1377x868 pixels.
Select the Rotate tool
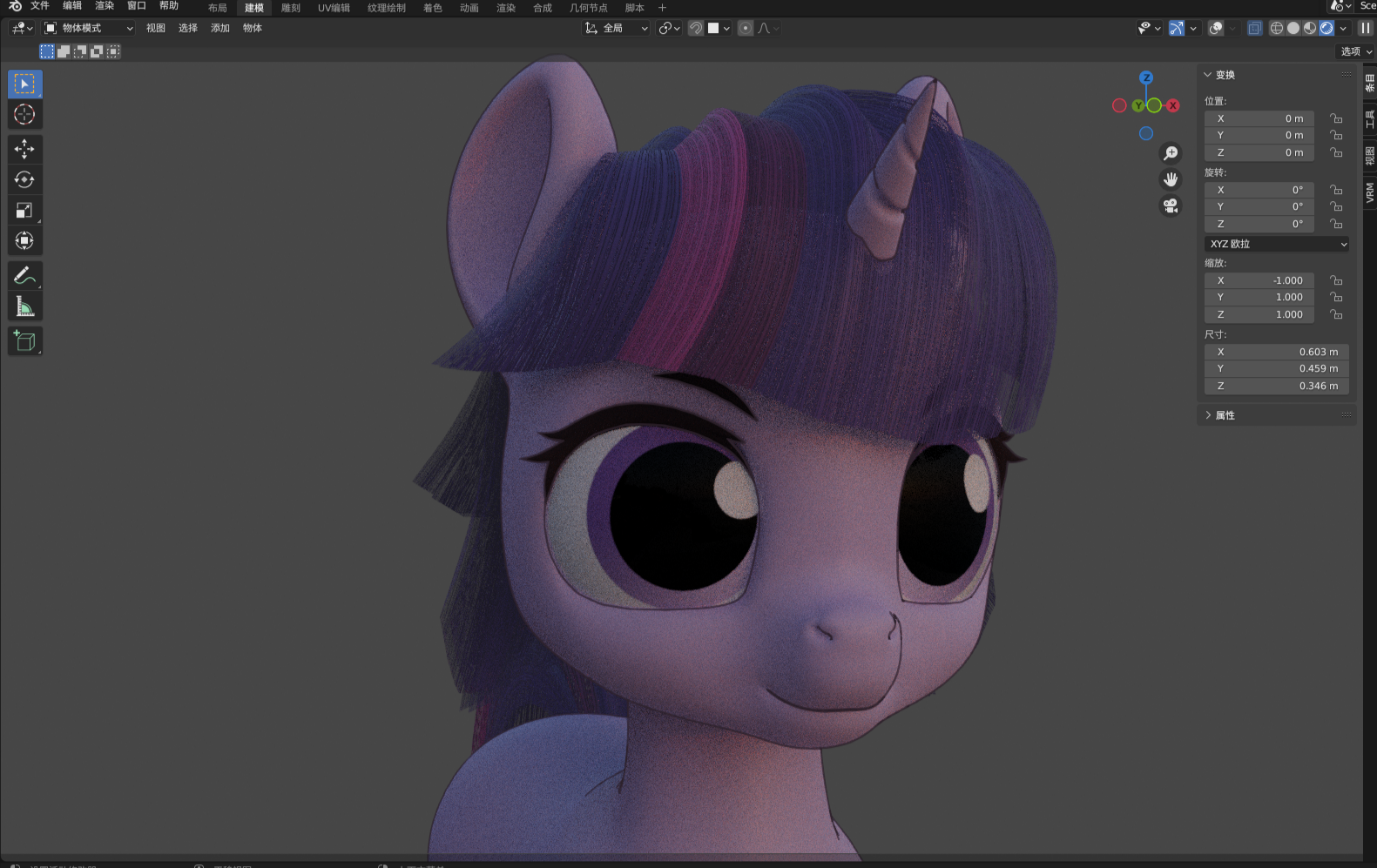(24, 179)
